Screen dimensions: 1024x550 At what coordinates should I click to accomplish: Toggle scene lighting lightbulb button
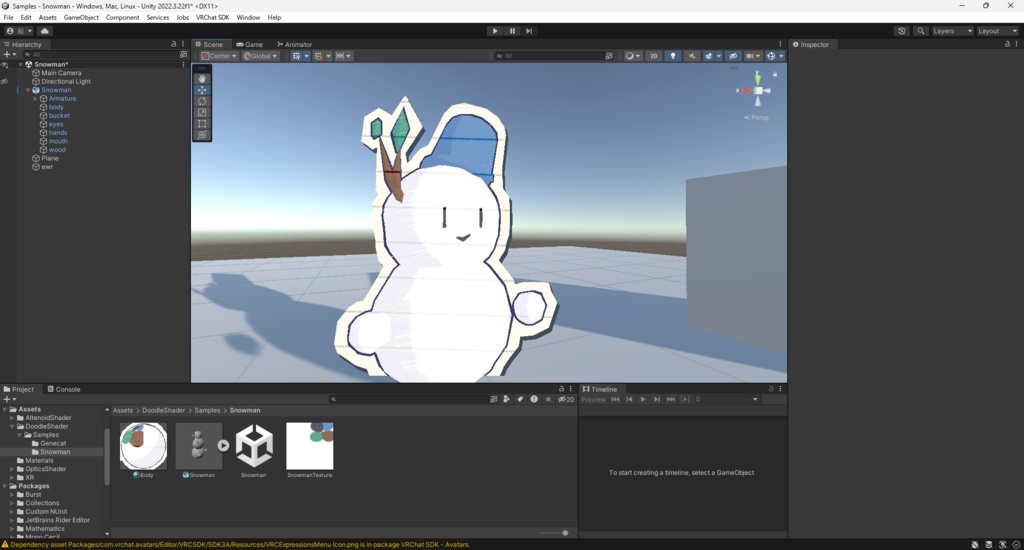tap(673, 56)
